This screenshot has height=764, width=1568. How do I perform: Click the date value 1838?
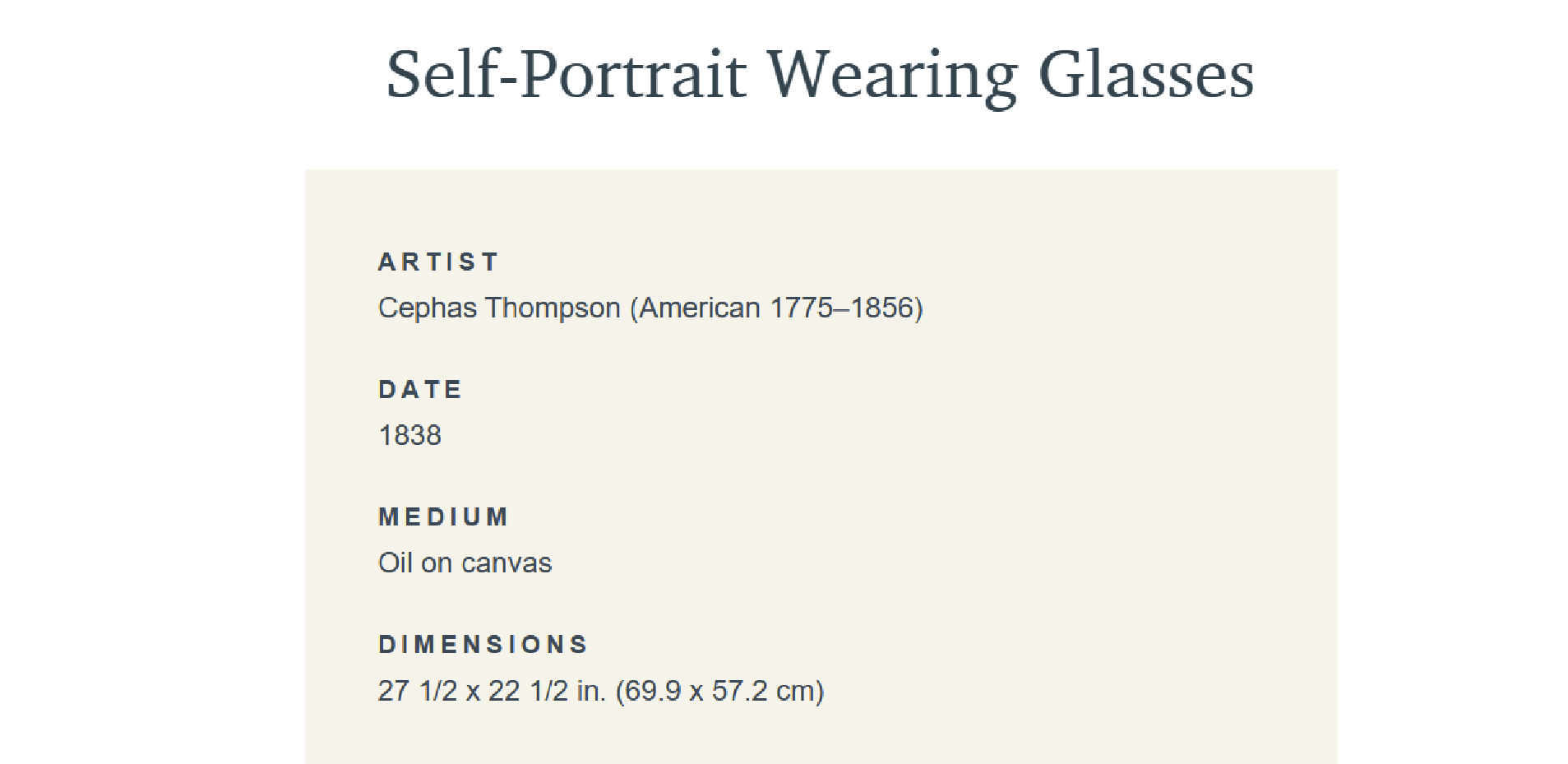coord(409,435)
